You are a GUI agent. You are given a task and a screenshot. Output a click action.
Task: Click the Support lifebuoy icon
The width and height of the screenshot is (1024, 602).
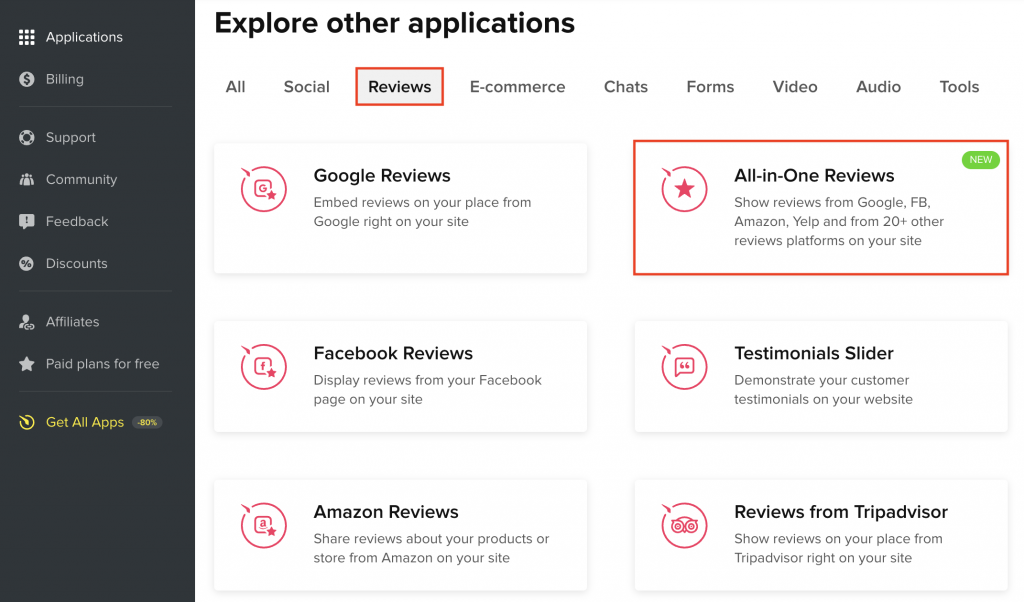pos(27,138)
